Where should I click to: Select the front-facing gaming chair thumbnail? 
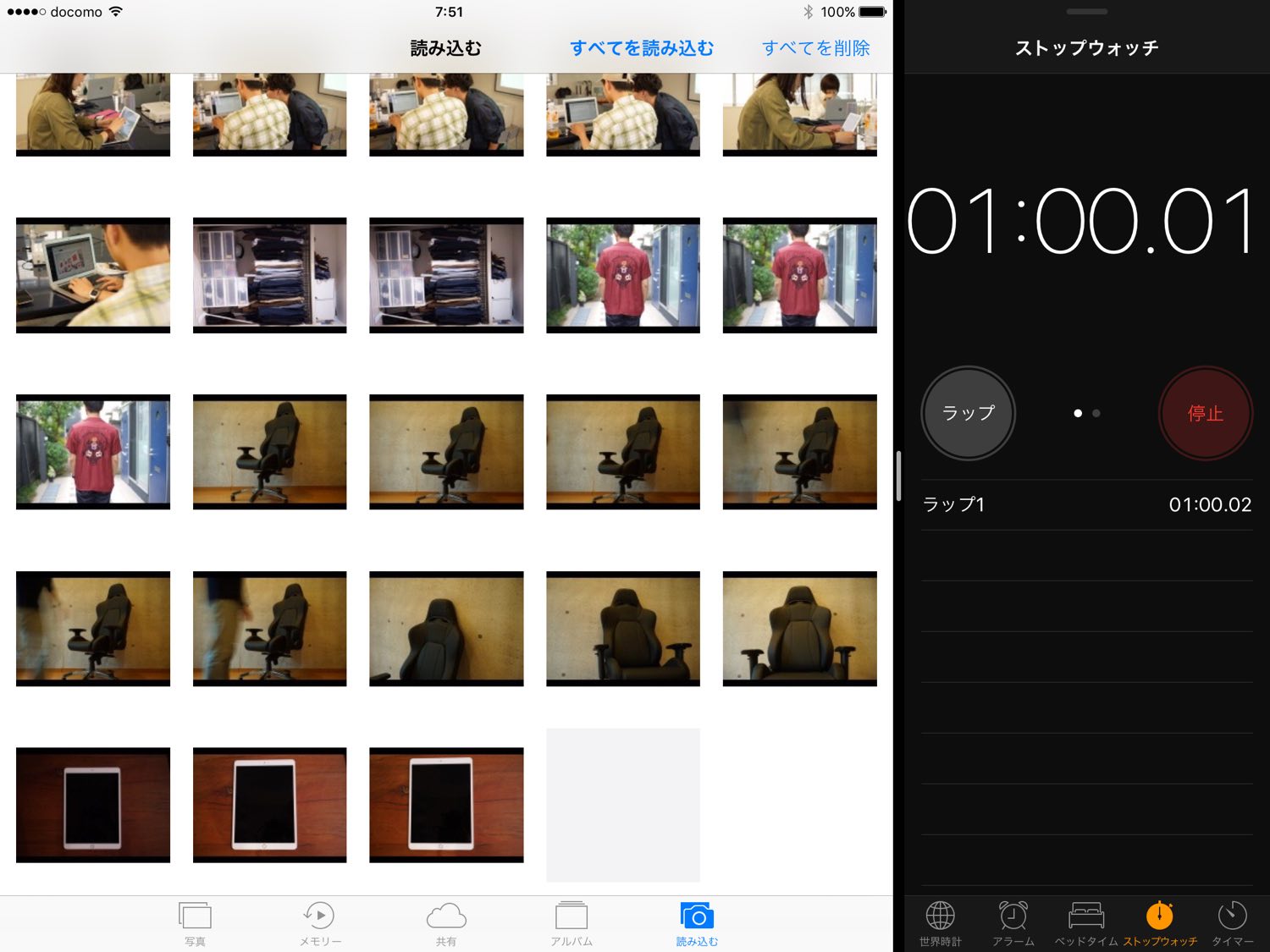point(799,628)
